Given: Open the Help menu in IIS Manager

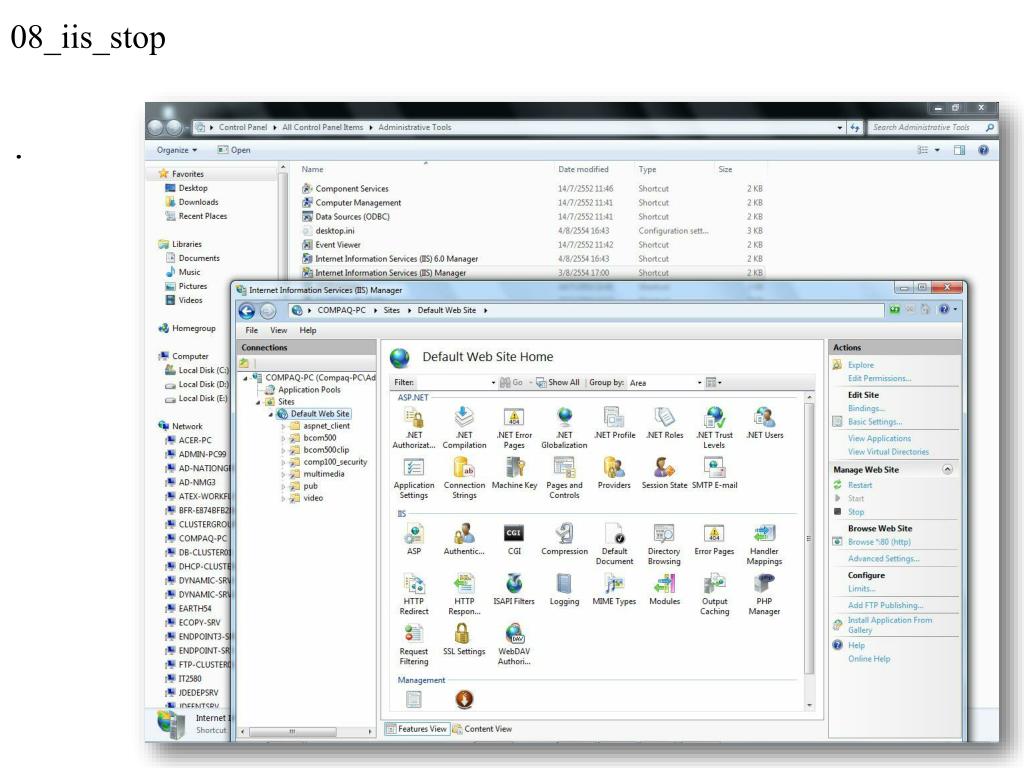Looking at the screenshot, I should 308,330.
